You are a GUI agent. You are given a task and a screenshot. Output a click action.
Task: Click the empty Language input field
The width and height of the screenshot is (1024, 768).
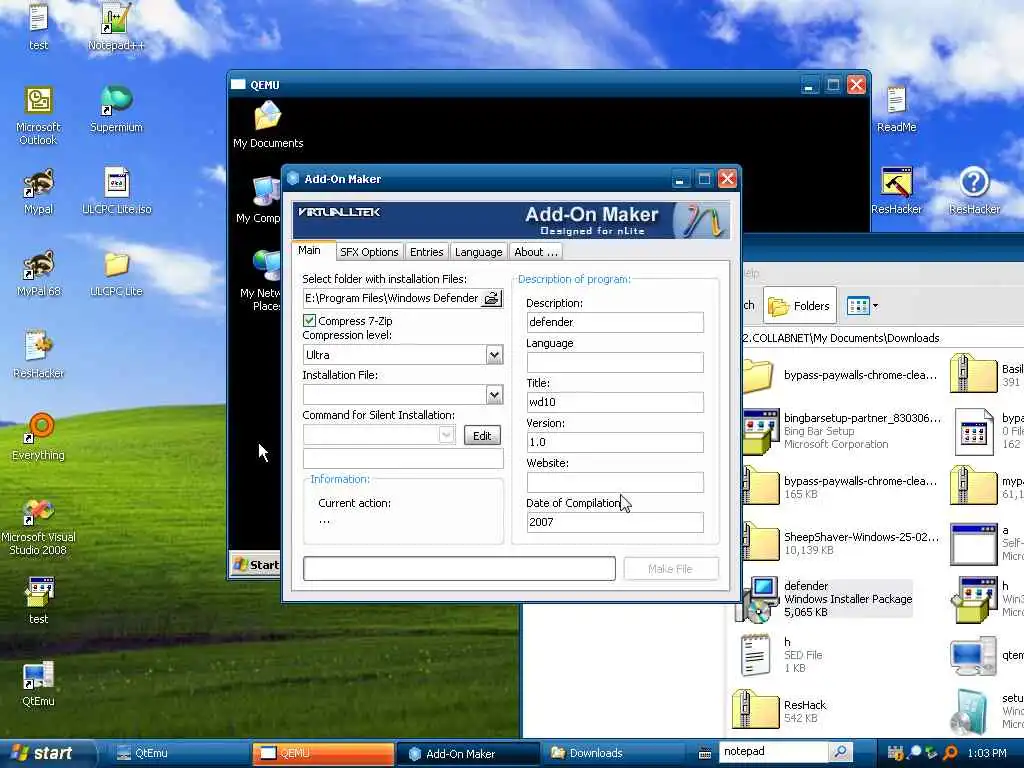click(x=615, y=362)
